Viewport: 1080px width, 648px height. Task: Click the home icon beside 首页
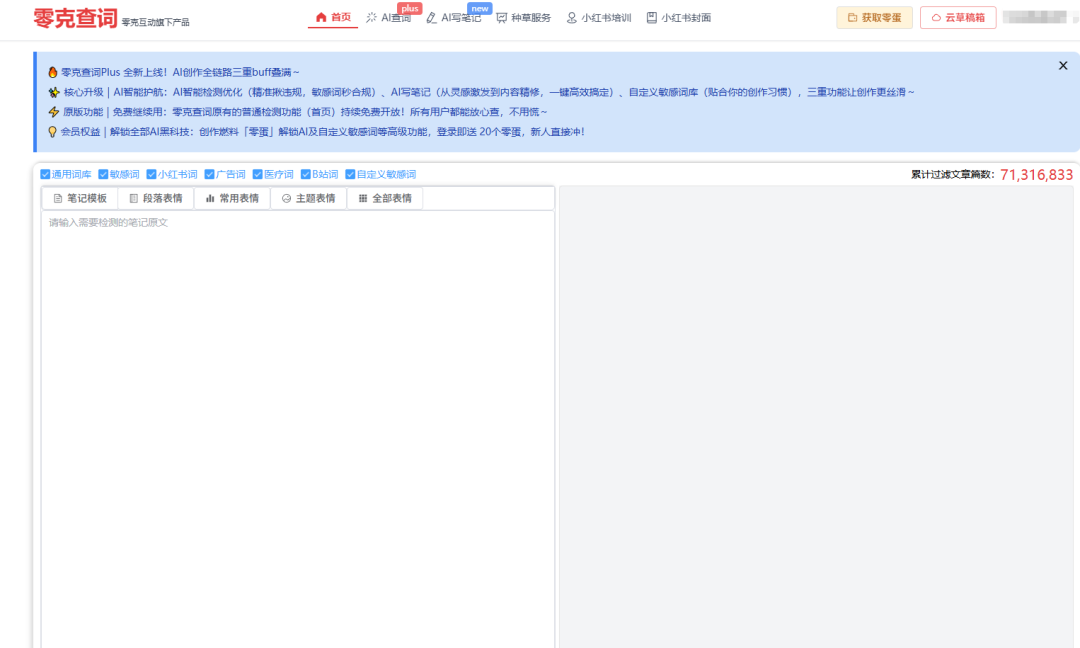tap(323, 17)
